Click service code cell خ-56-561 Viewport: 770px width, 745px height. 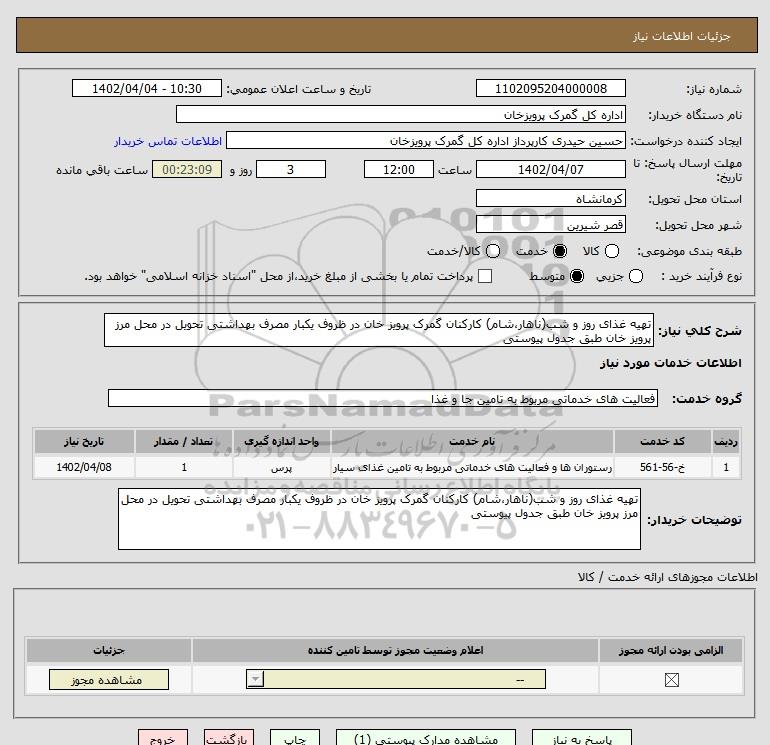click(662, 467)
